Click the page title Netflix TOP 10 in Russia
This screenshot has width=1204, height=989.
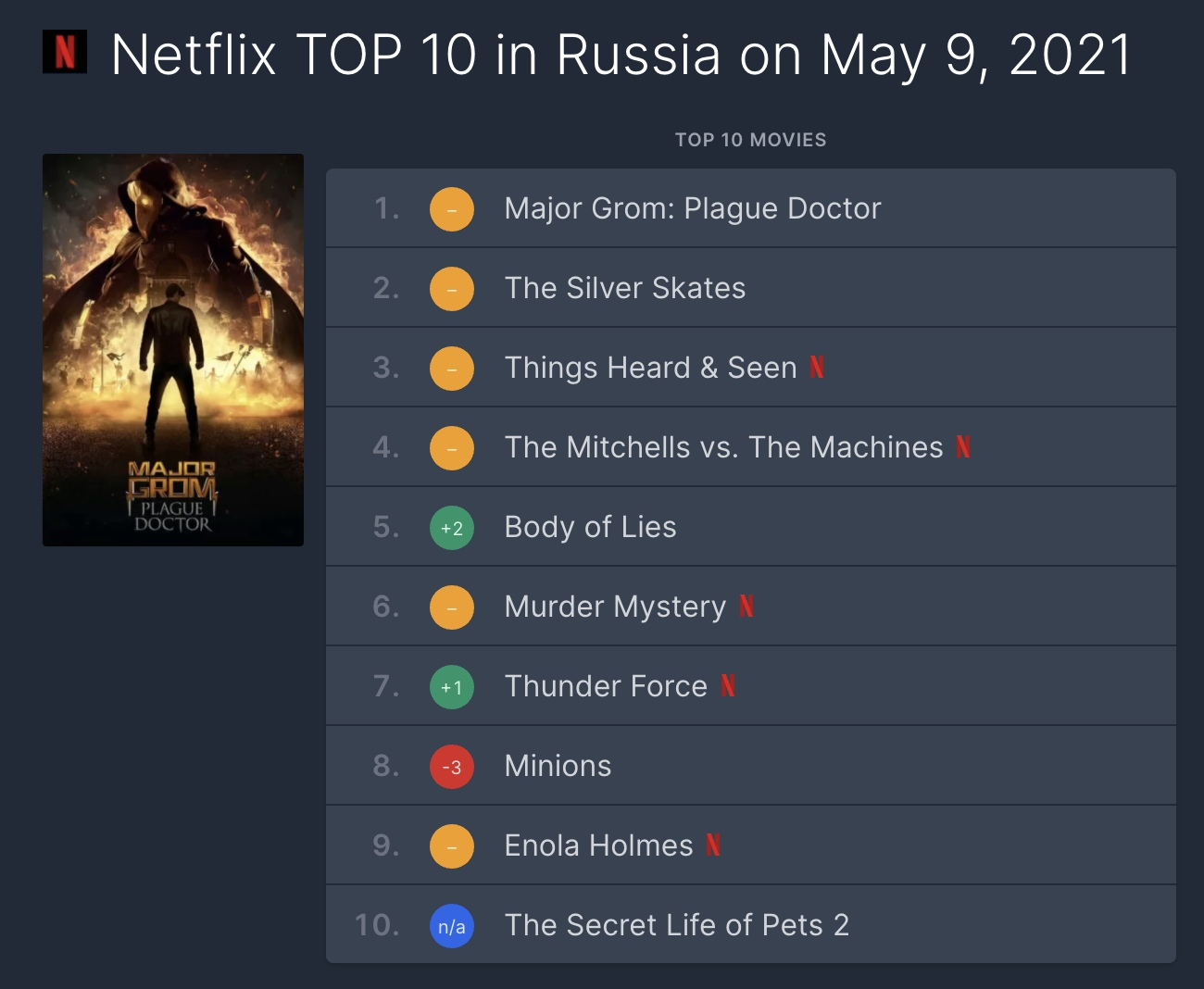[621, 55]
